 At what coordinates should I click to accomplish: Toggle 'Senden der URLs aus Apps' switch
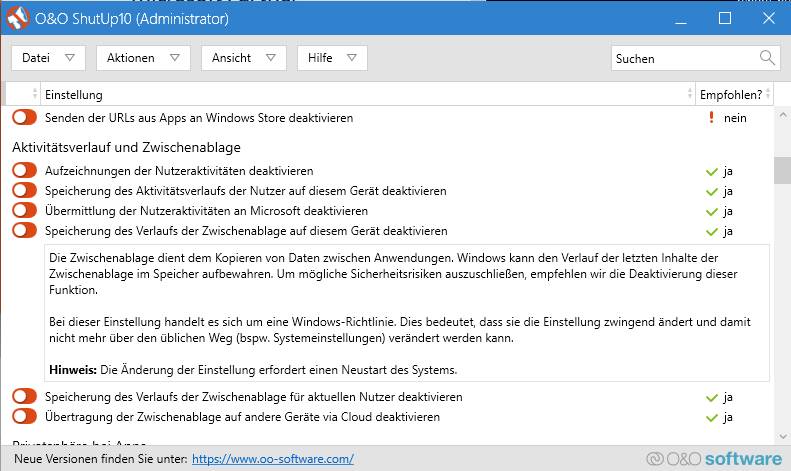coord(25,118)
